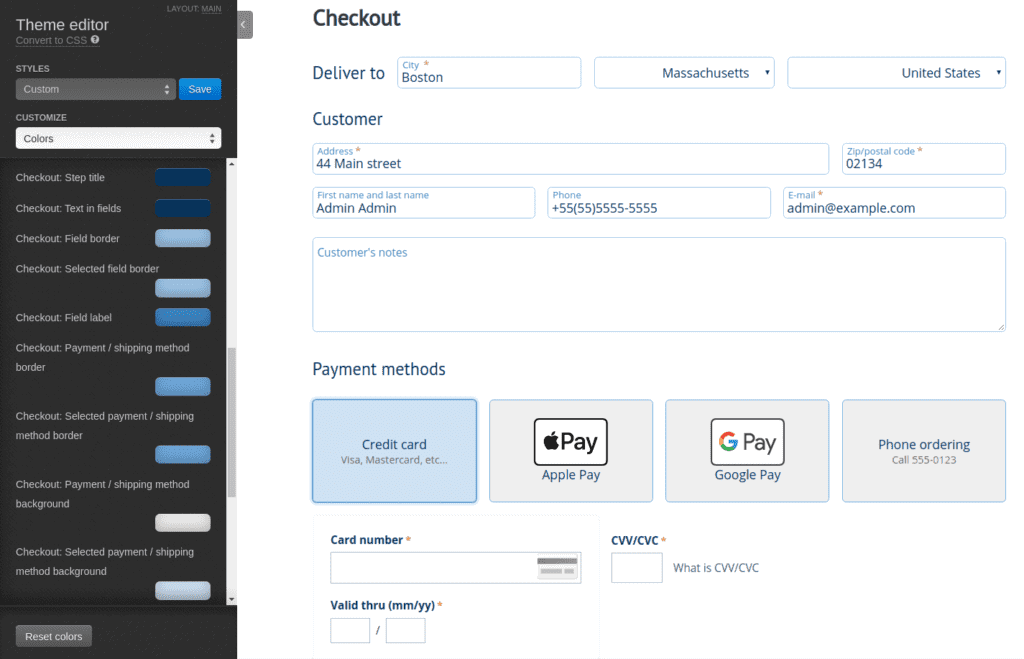Save the custom theme style
Screen dimensions: 1024x659
click(x=200, y=89)
